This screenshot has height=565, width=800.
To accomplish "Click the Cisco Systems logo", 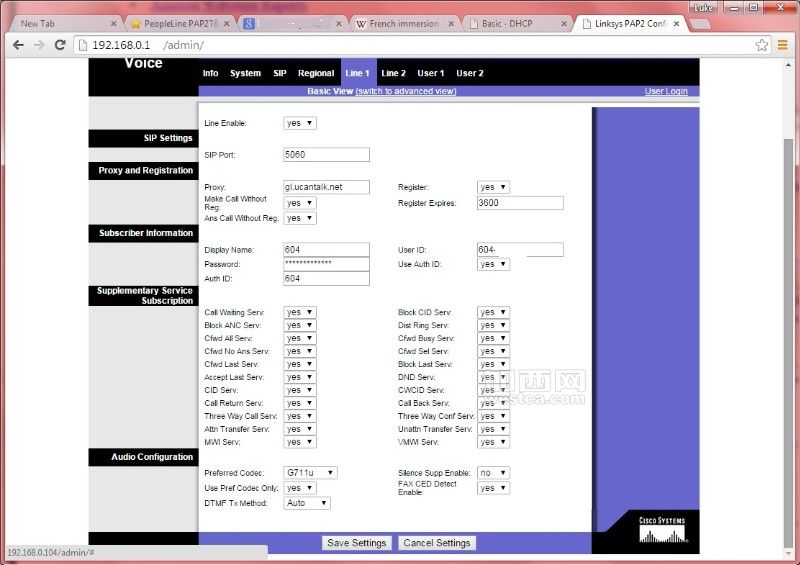I will pyautogui.click(x=662, y=530).
